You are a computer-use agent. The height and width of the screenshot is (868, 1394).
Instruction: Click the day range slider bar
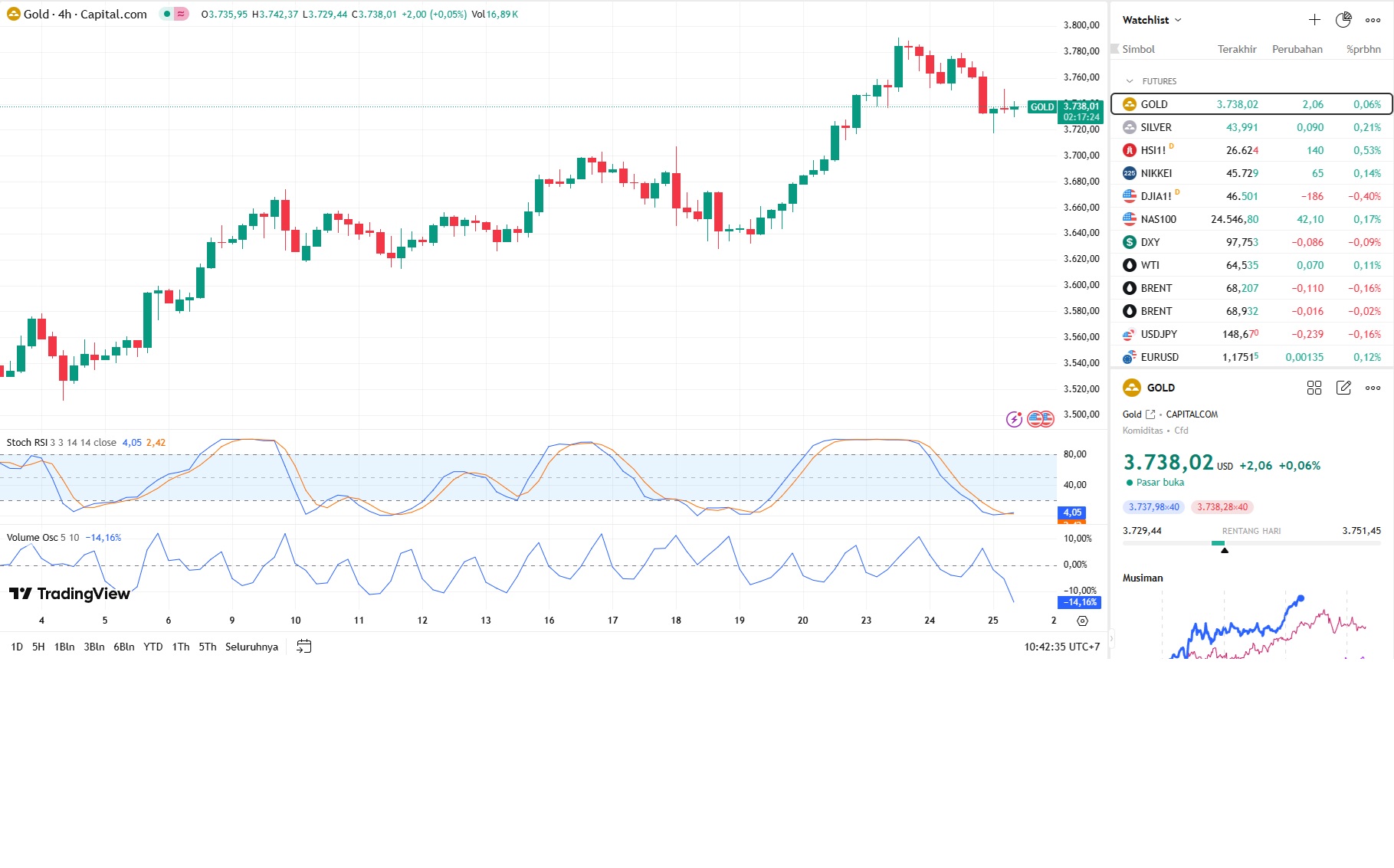(1251, 543)
